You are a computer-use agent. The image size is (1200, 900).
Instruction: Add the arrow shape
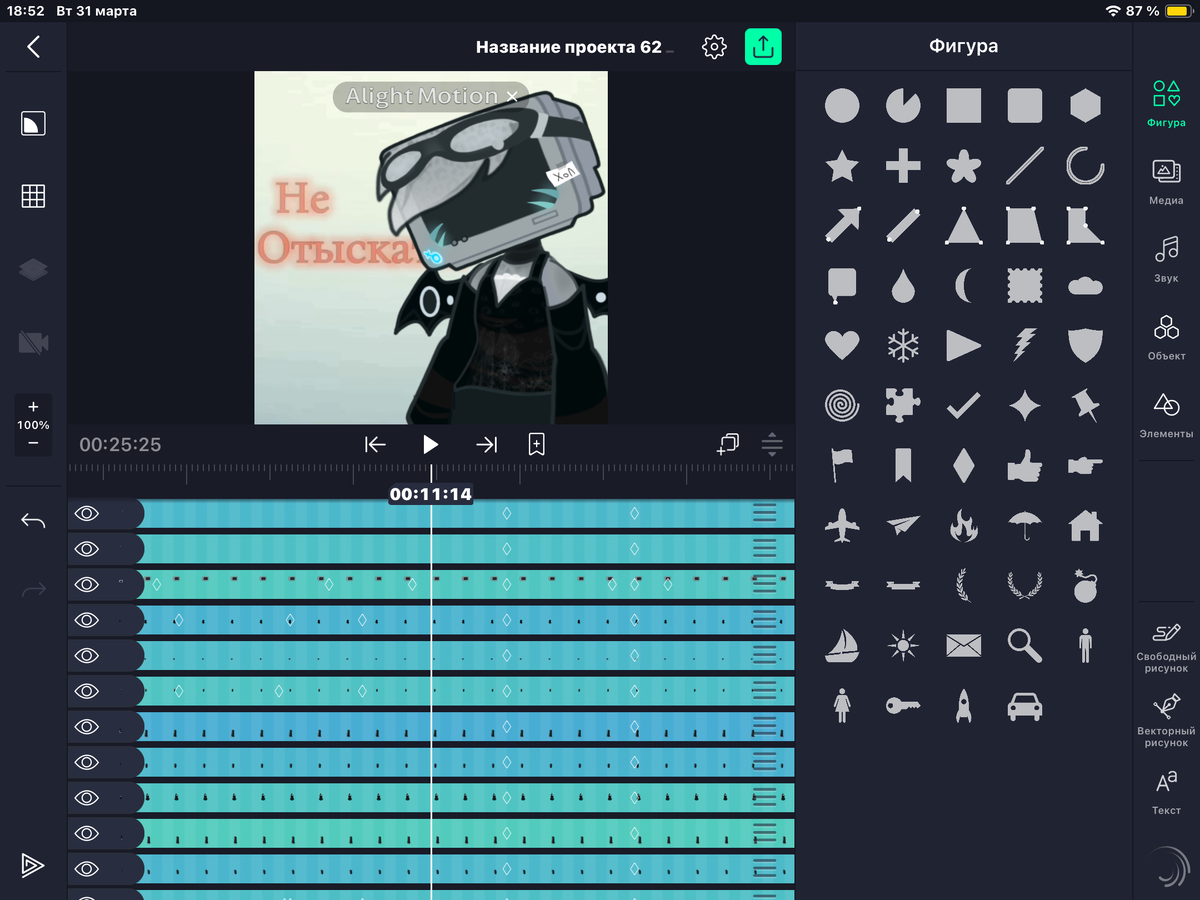(842, 226)
